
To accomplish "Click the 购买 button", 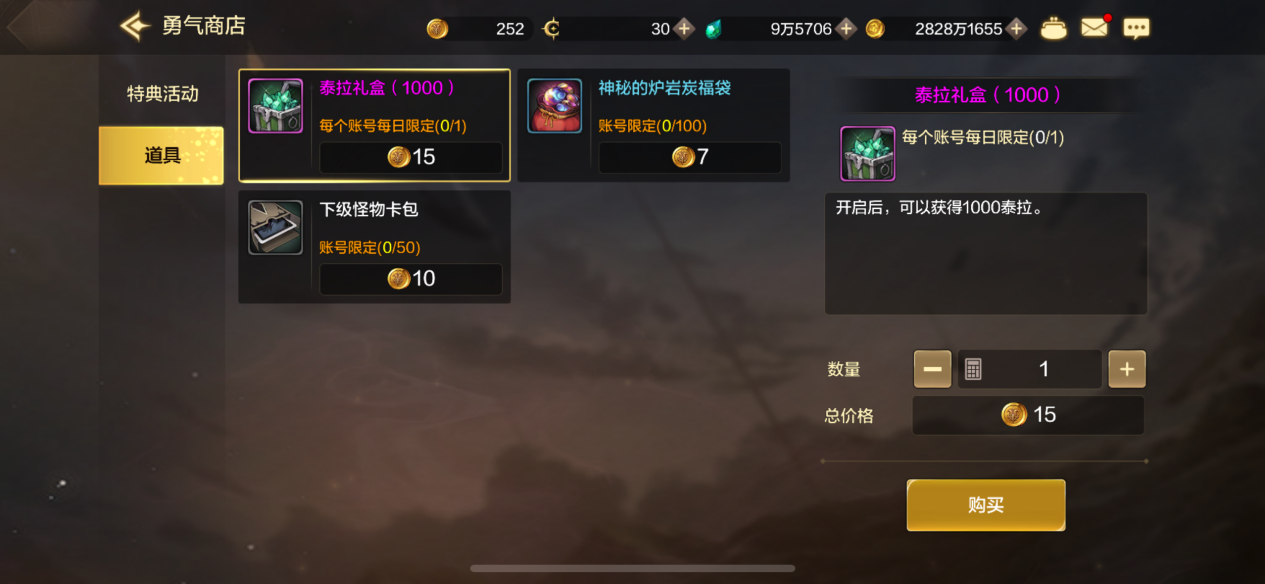I will tap(986, 505).
